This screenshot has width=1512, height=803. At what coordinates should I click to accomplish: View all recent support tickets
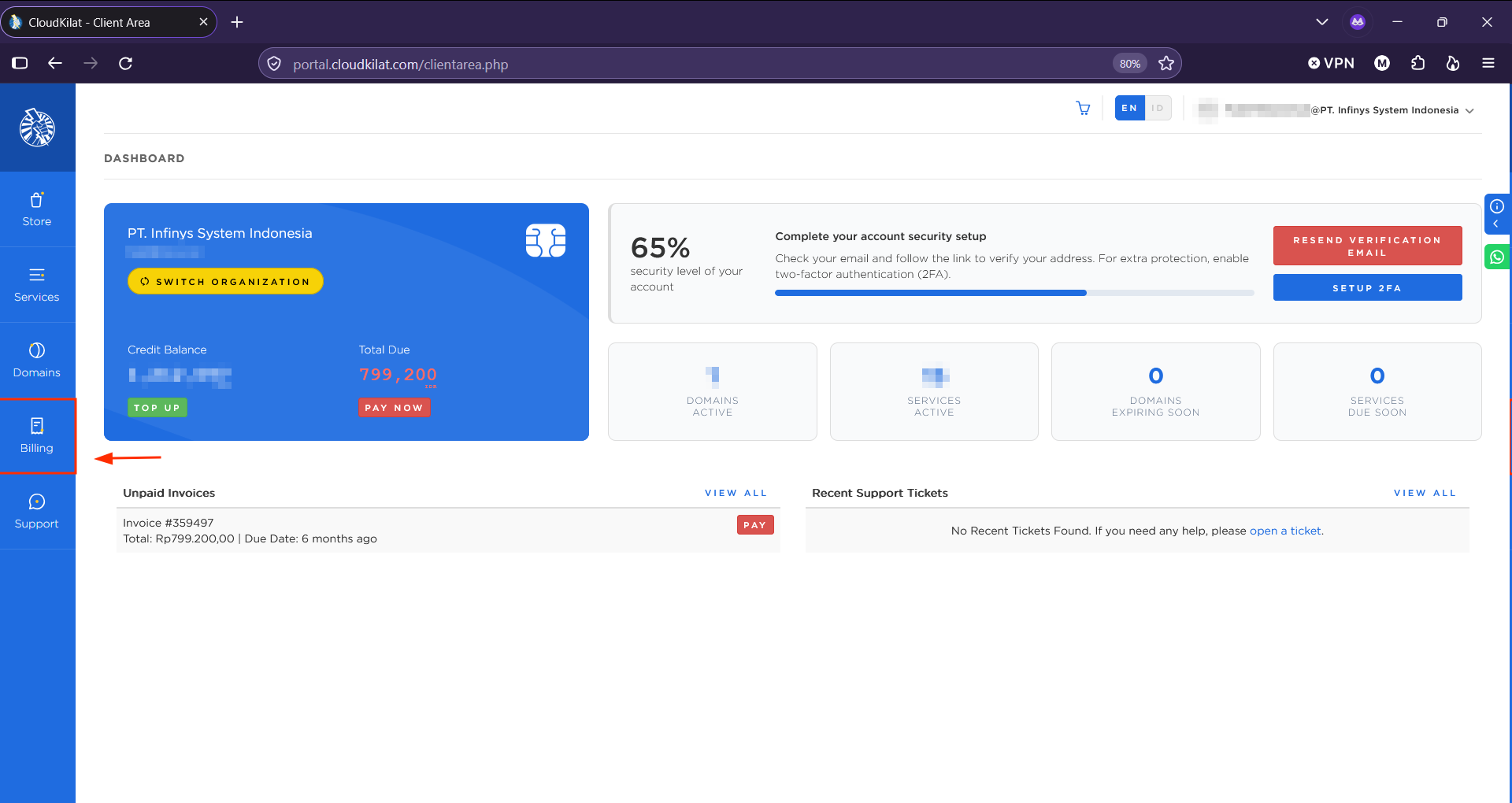(x=1425, y=493)
